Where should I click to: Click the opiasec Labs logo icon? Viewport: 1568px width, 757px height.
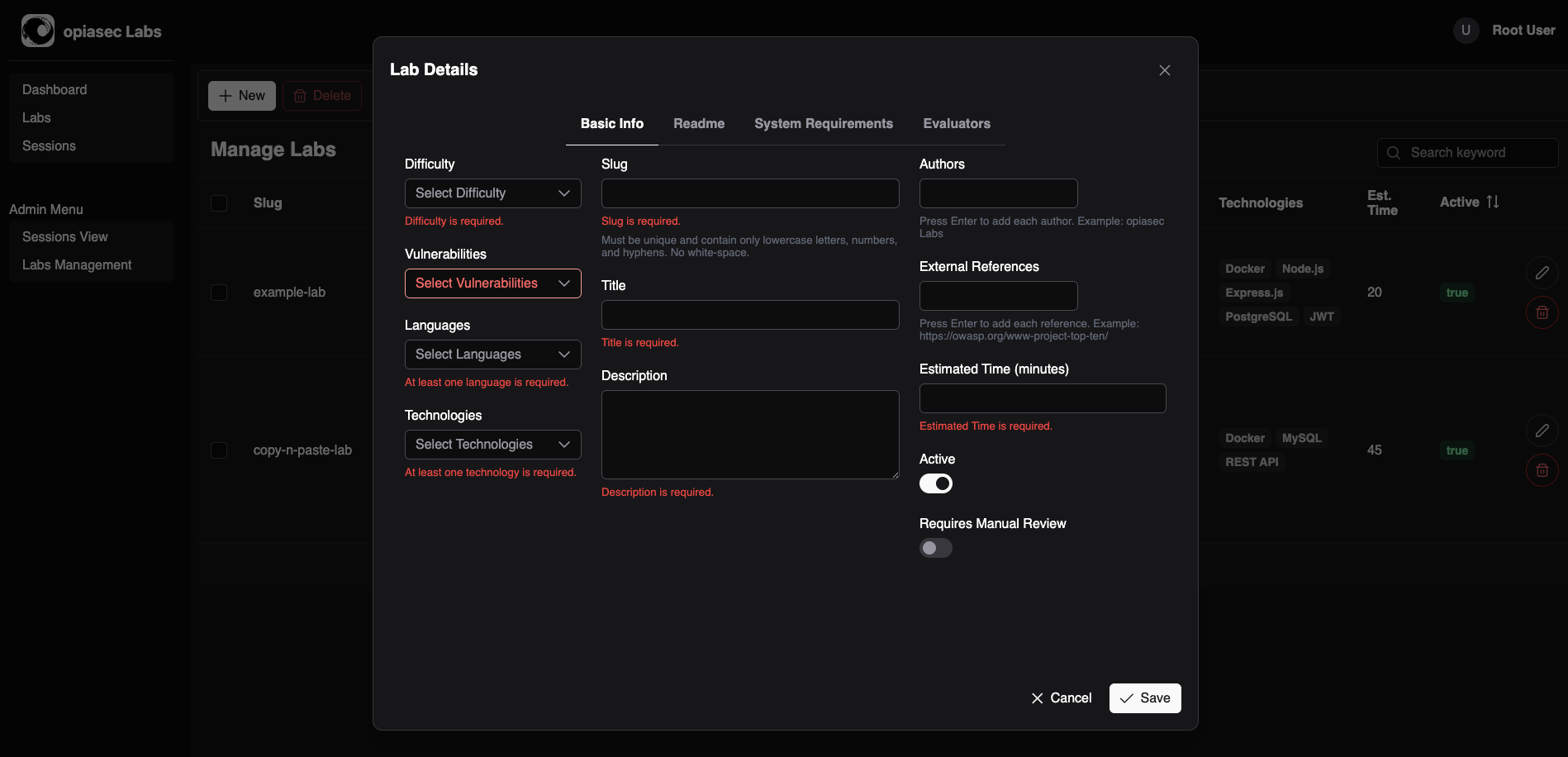[38, 31]
